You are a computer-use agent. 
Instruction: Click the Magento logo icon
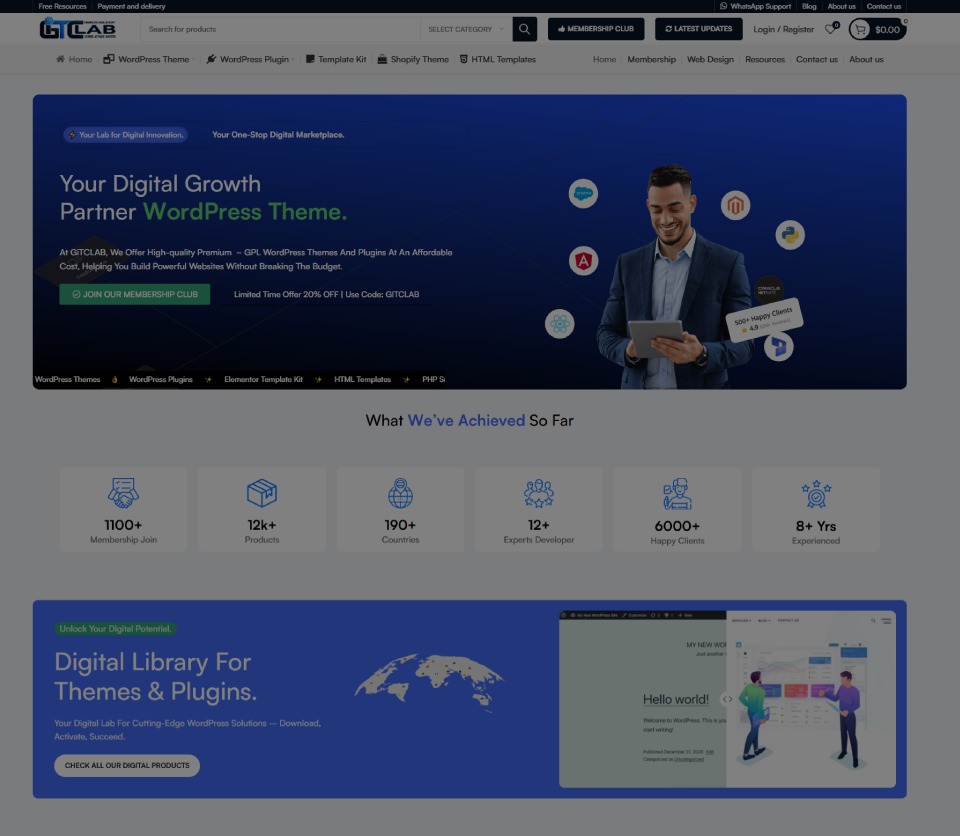(736, 206)
